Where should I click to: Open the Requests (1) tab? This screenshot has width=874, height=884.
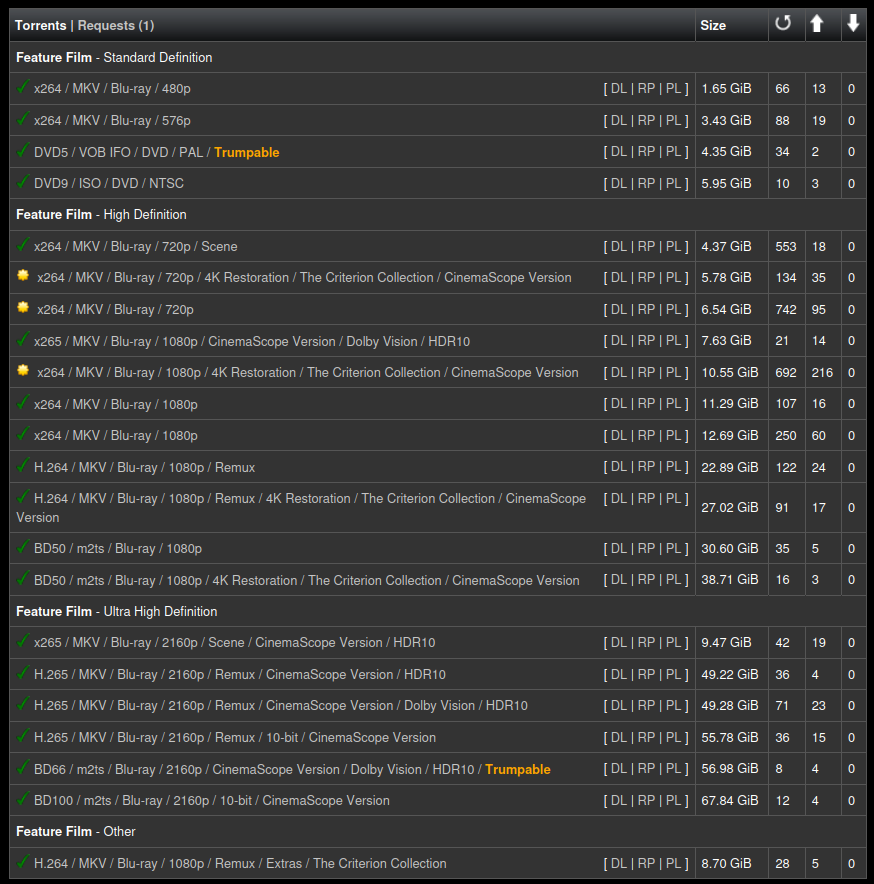coord(116,25)
